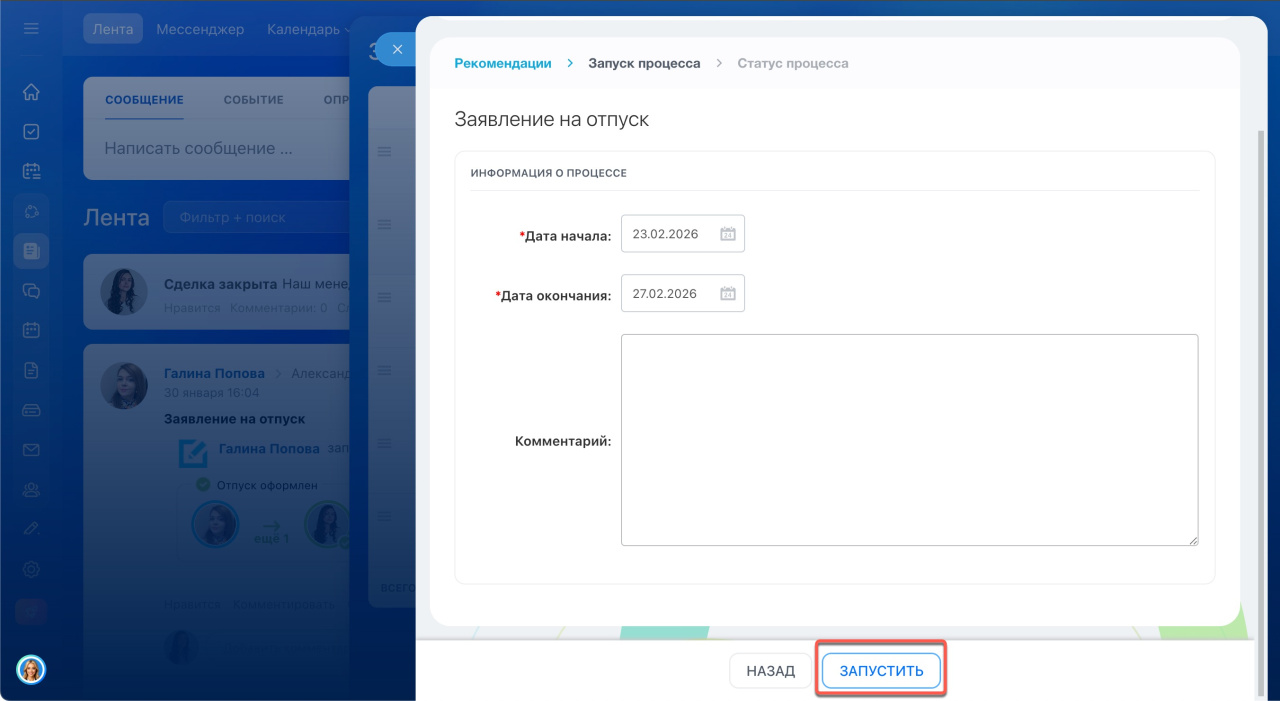Click the user avatar at sidebar bottom
1280x701 pixels.
pos(31,669)
